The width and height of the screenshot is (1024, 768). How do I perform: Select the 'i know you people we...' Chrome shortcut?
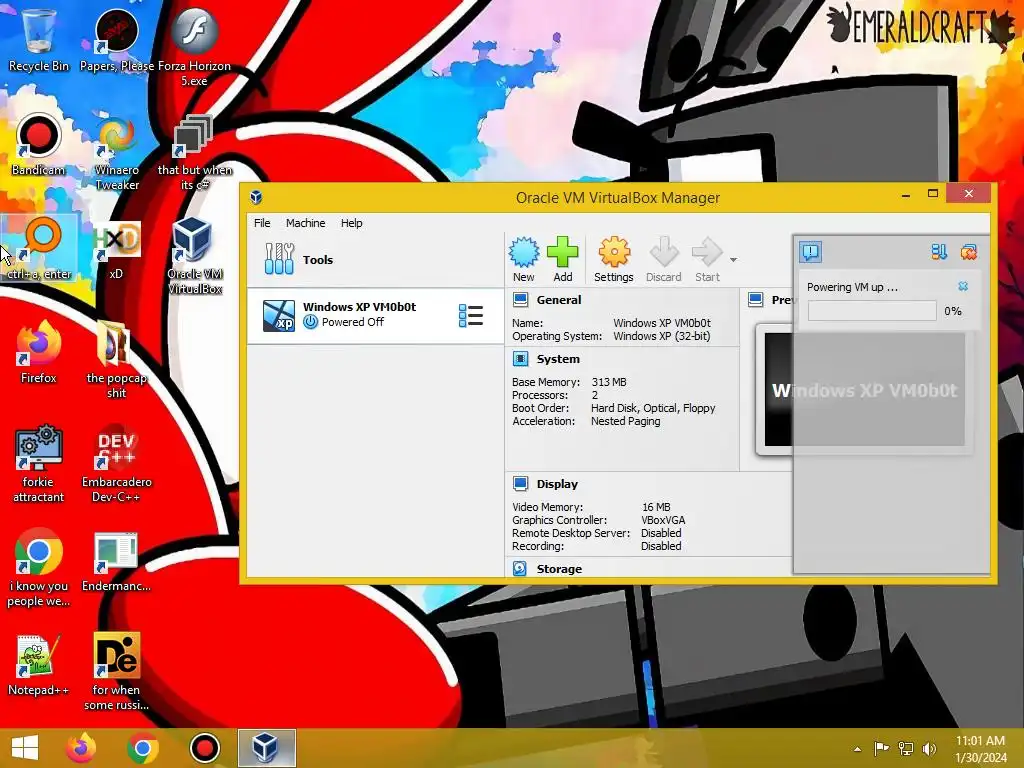[39, 568]
